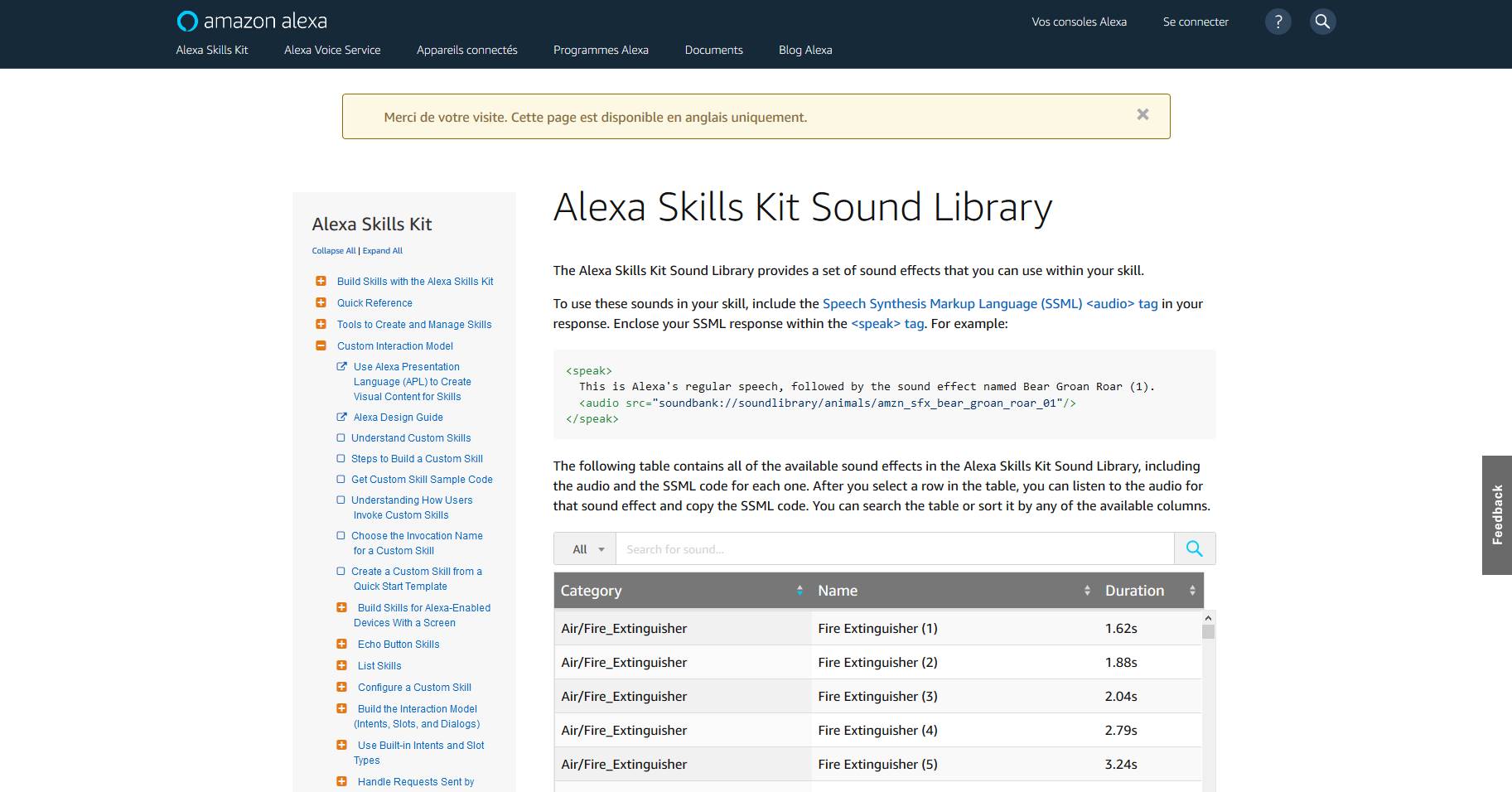Click the header search magnifier icon

pos(1322,22)
